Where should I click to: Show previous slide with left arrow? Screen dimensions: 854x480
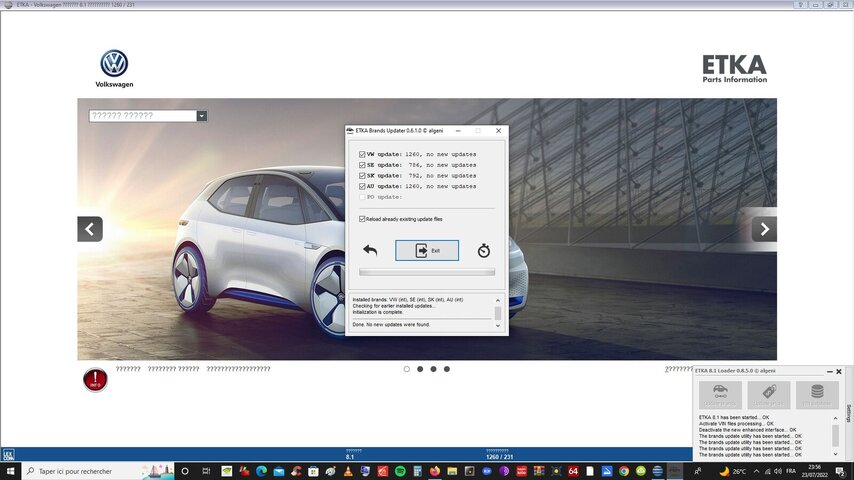(x=90, y=229)
